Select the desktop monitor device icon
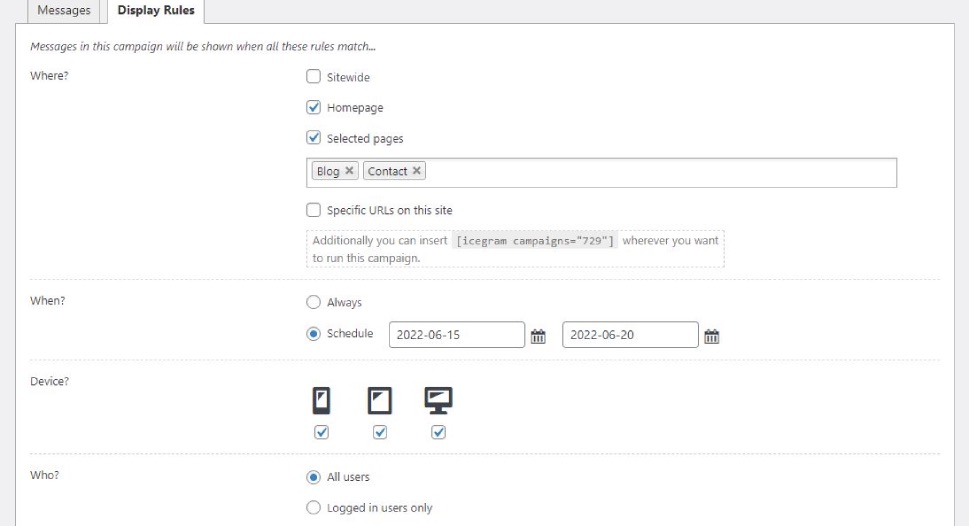Screen dimensions: 969x526 tap(438, 401)
